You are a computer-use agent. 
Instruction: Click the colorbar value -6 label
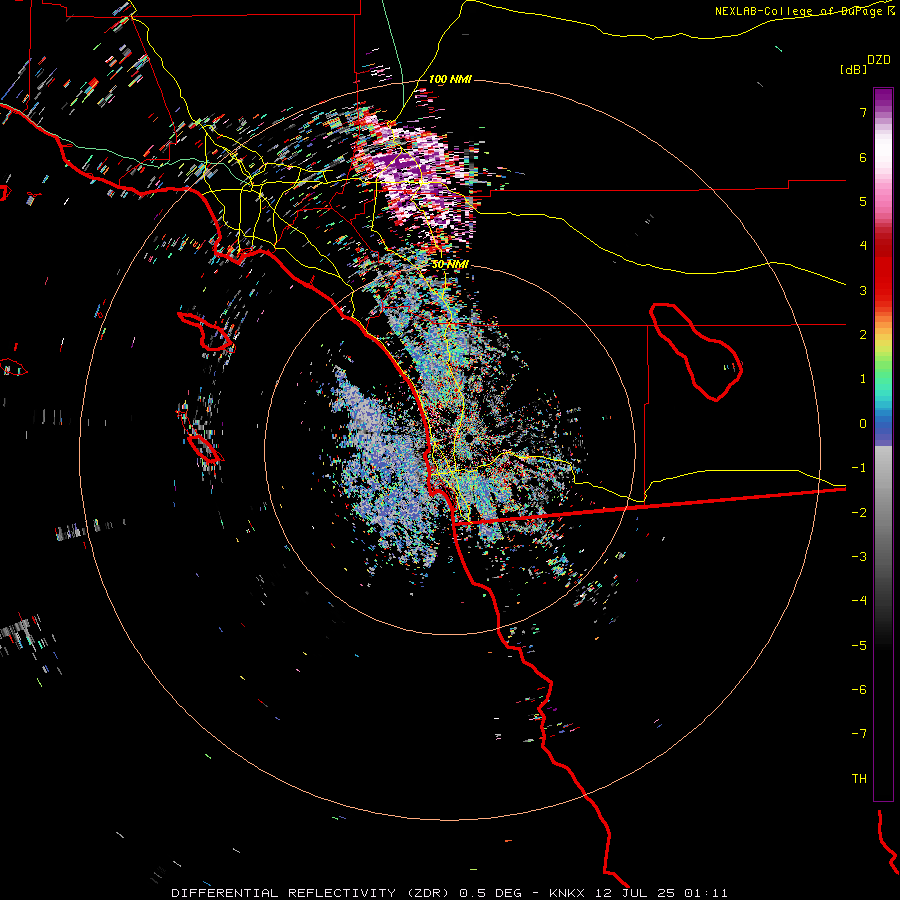(x=859, y=689)
